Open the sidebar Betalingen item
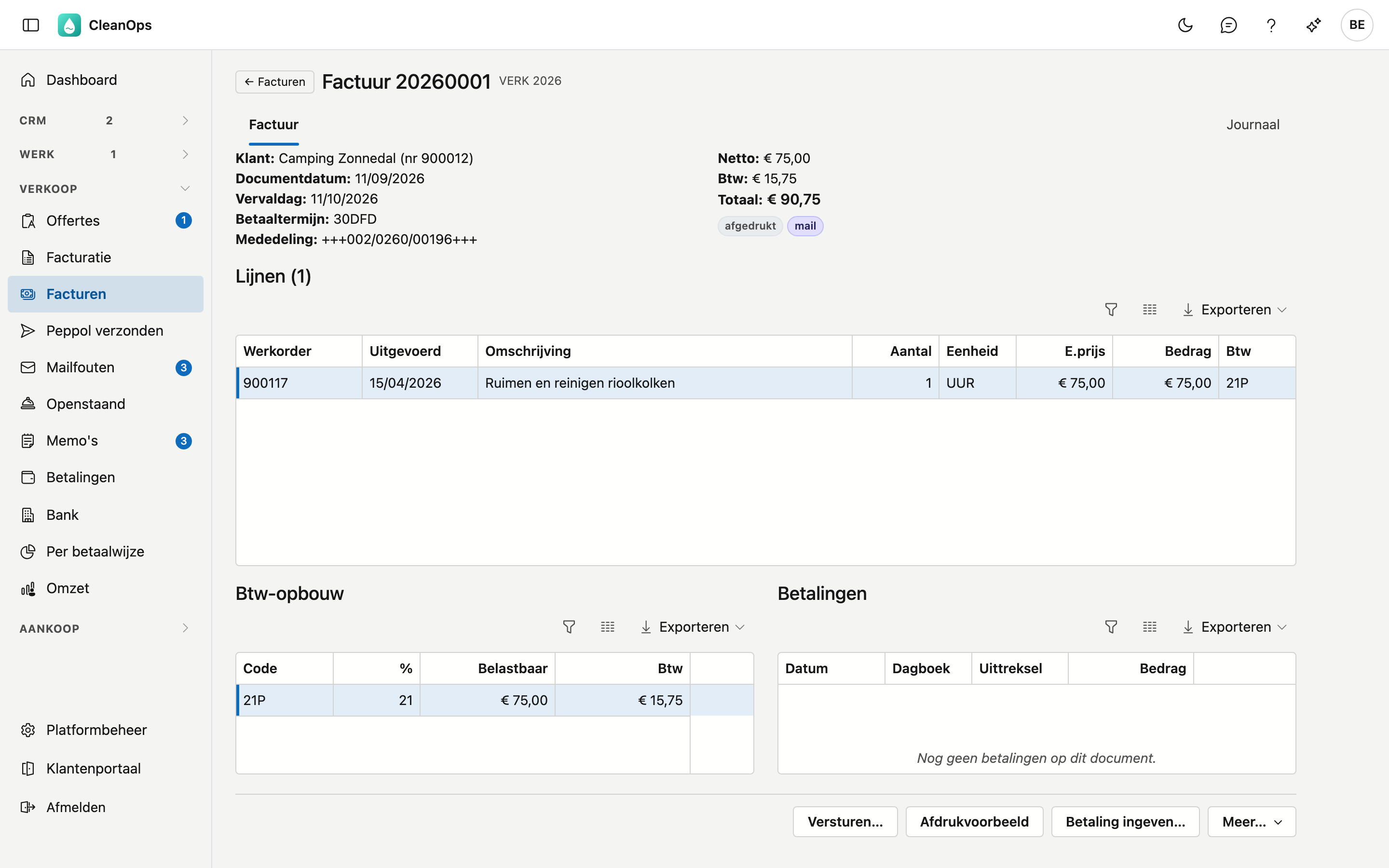 point(106,477)
